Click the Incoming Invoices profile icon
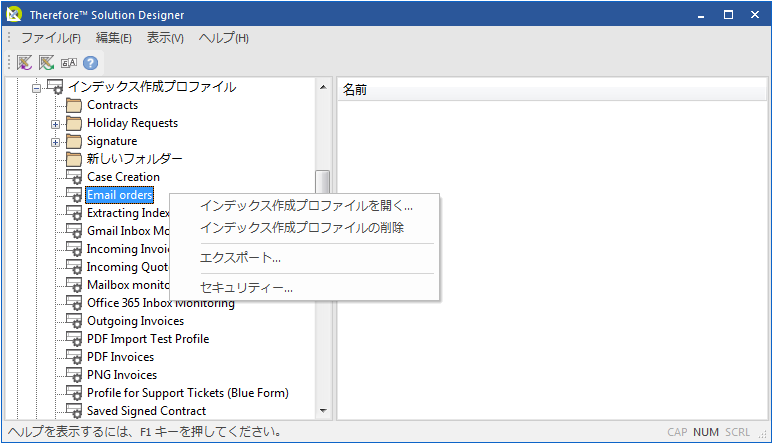 coord(74,249)
